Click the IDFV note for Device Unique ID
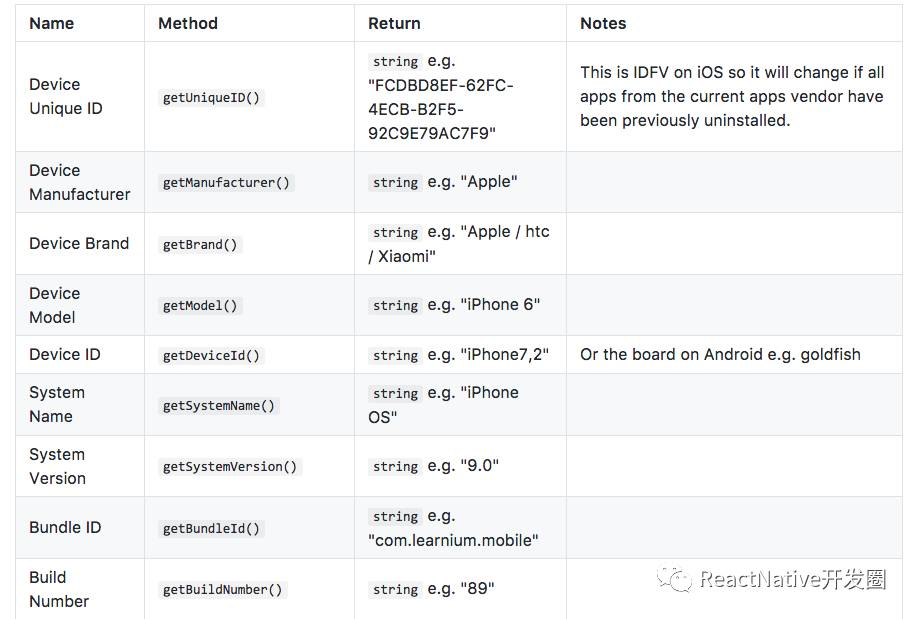This screenshot has height=619, width=916. 732,97
